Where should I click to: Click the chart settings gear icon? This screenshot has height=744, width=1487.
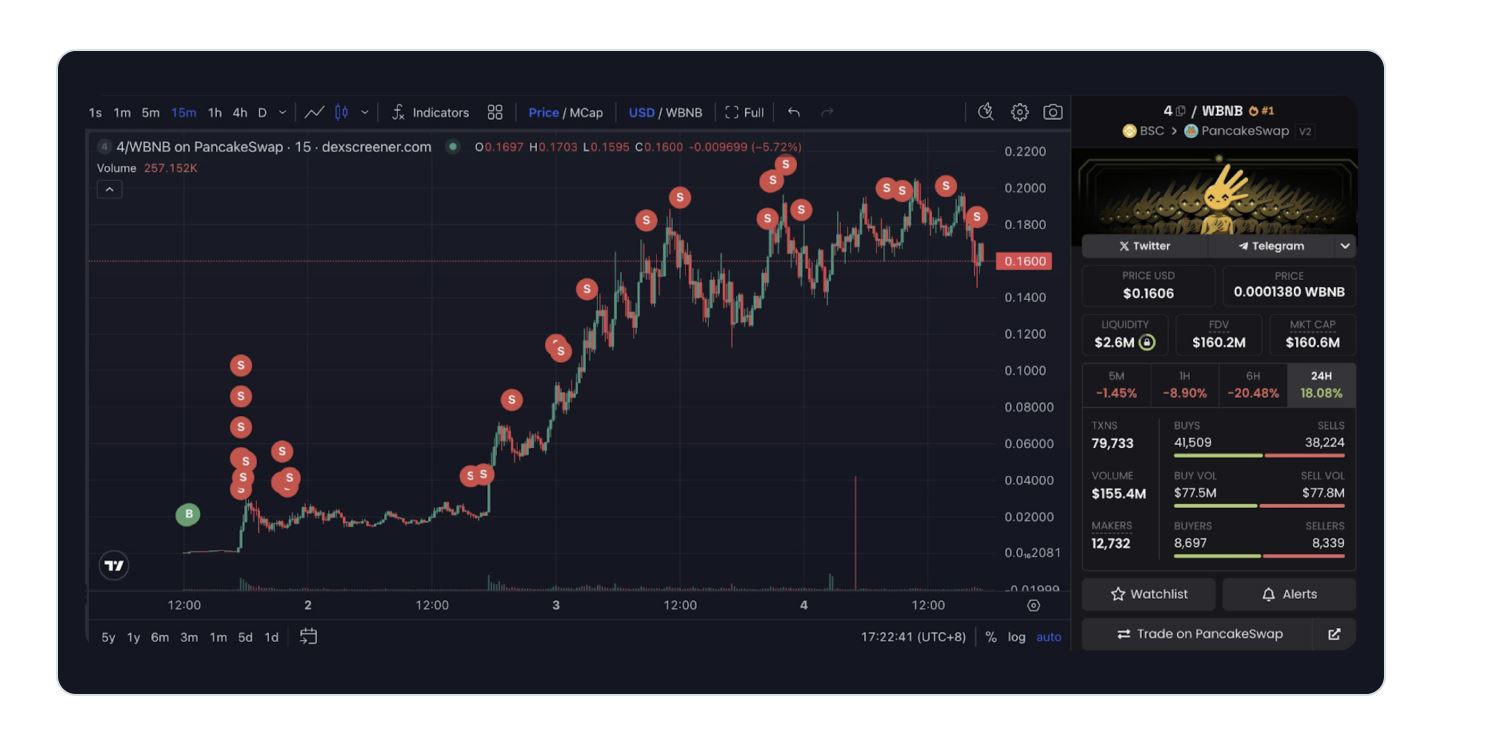click(x=1019, y=112)
